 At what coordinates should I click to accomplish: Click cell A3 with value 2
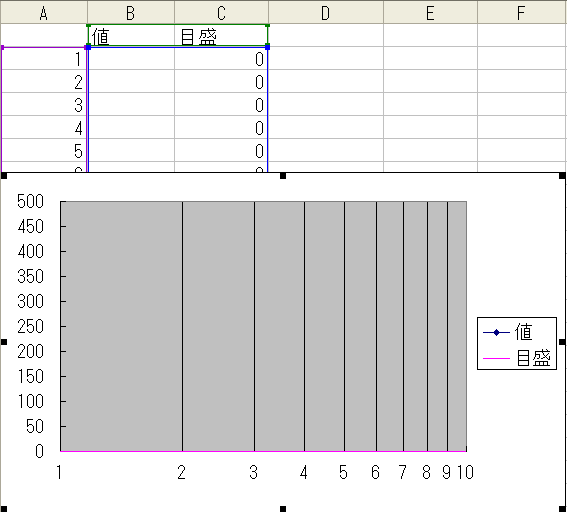[44, 81]
